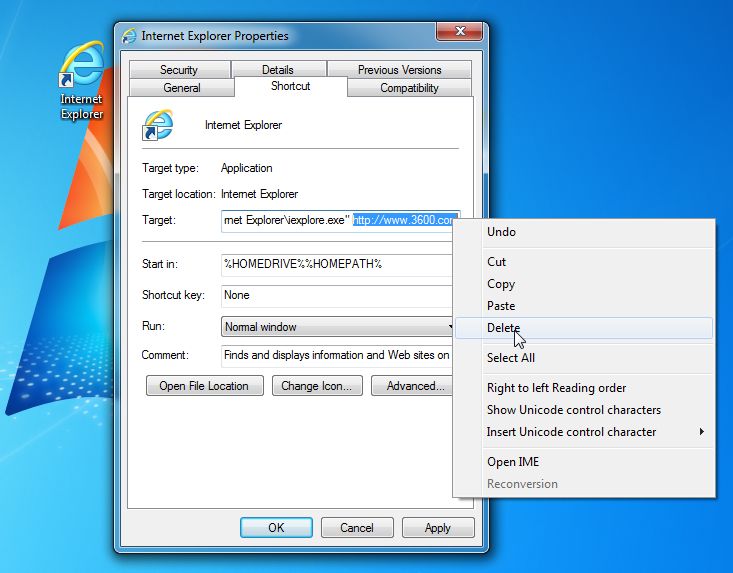
Task: Open the Details tab
Action: [x=278, y=70]
